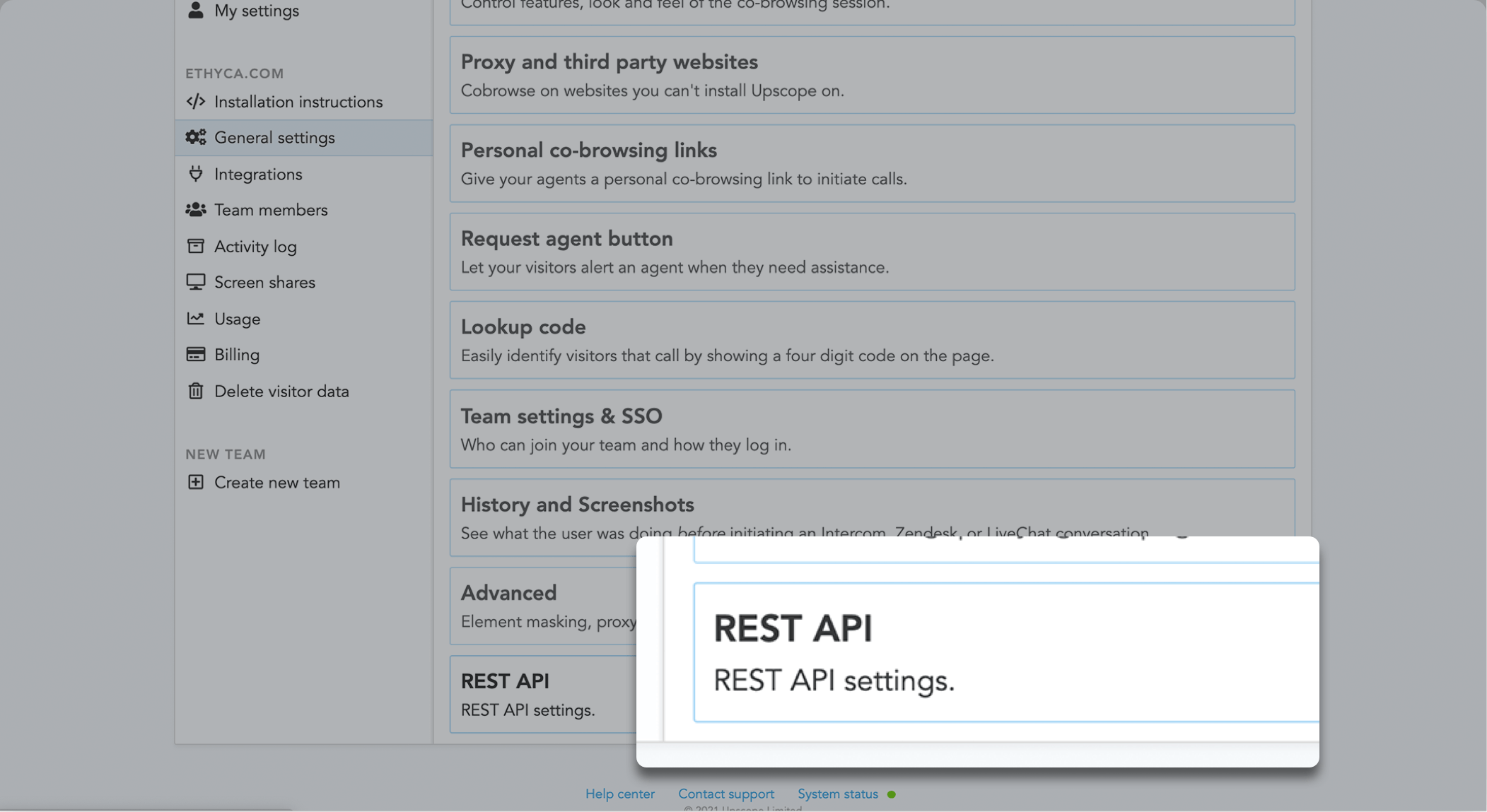Expand Personal co-browsing links section
Screen dimensions: 1487x812
coord(872,163)
